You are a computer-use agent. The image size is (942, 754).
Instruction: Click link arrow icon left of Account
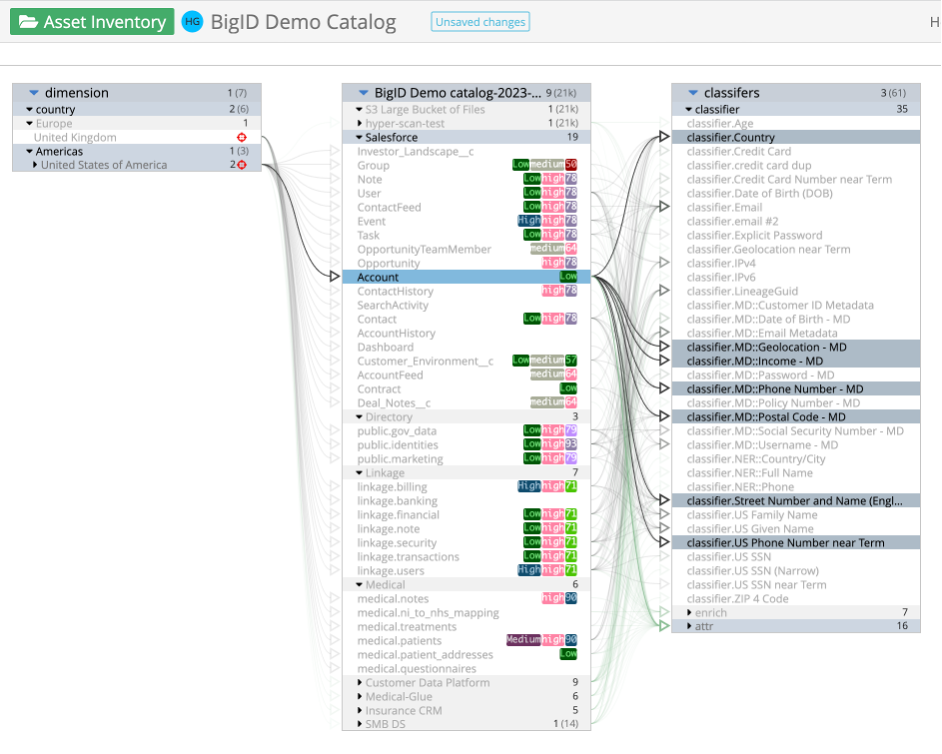pos(335,276)
